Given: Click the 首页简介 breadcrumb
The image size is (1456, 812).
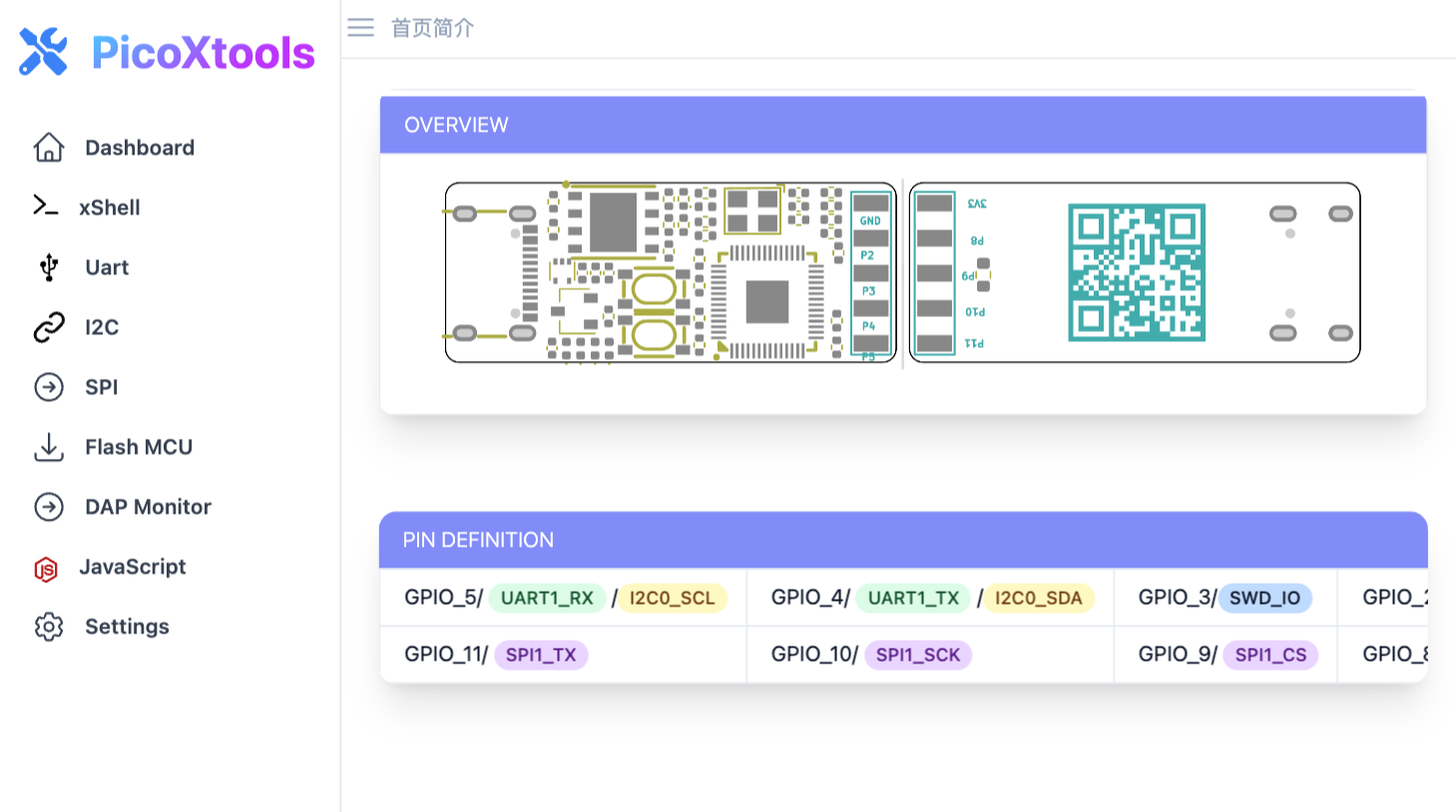Looking at the screenshot, I should coord(432,28).
